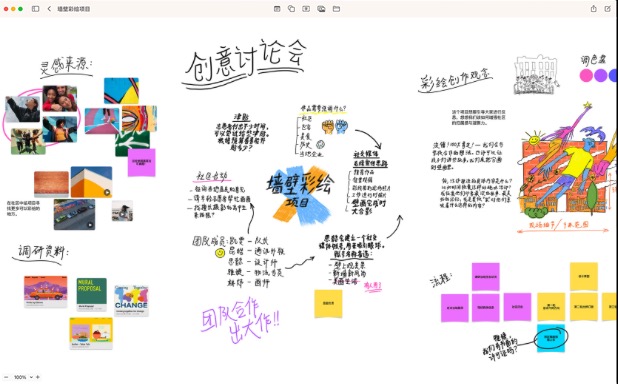The image size is (618, 384).
Task: Click the purple 团队合作出大作 handwriting
Action: coord(241,320)
